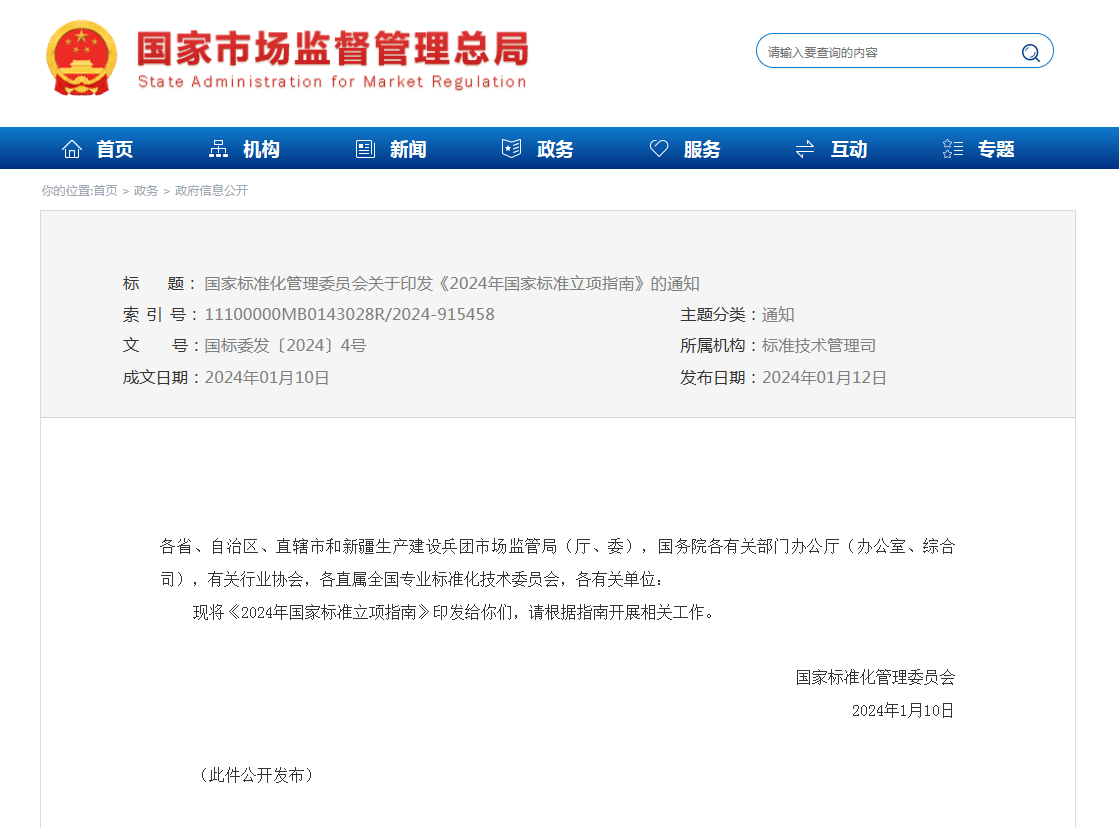Screen dimensions: 1119x828
Task: Select the 发布日期 value 2024年01月12日
Action: tap(824, 378)
